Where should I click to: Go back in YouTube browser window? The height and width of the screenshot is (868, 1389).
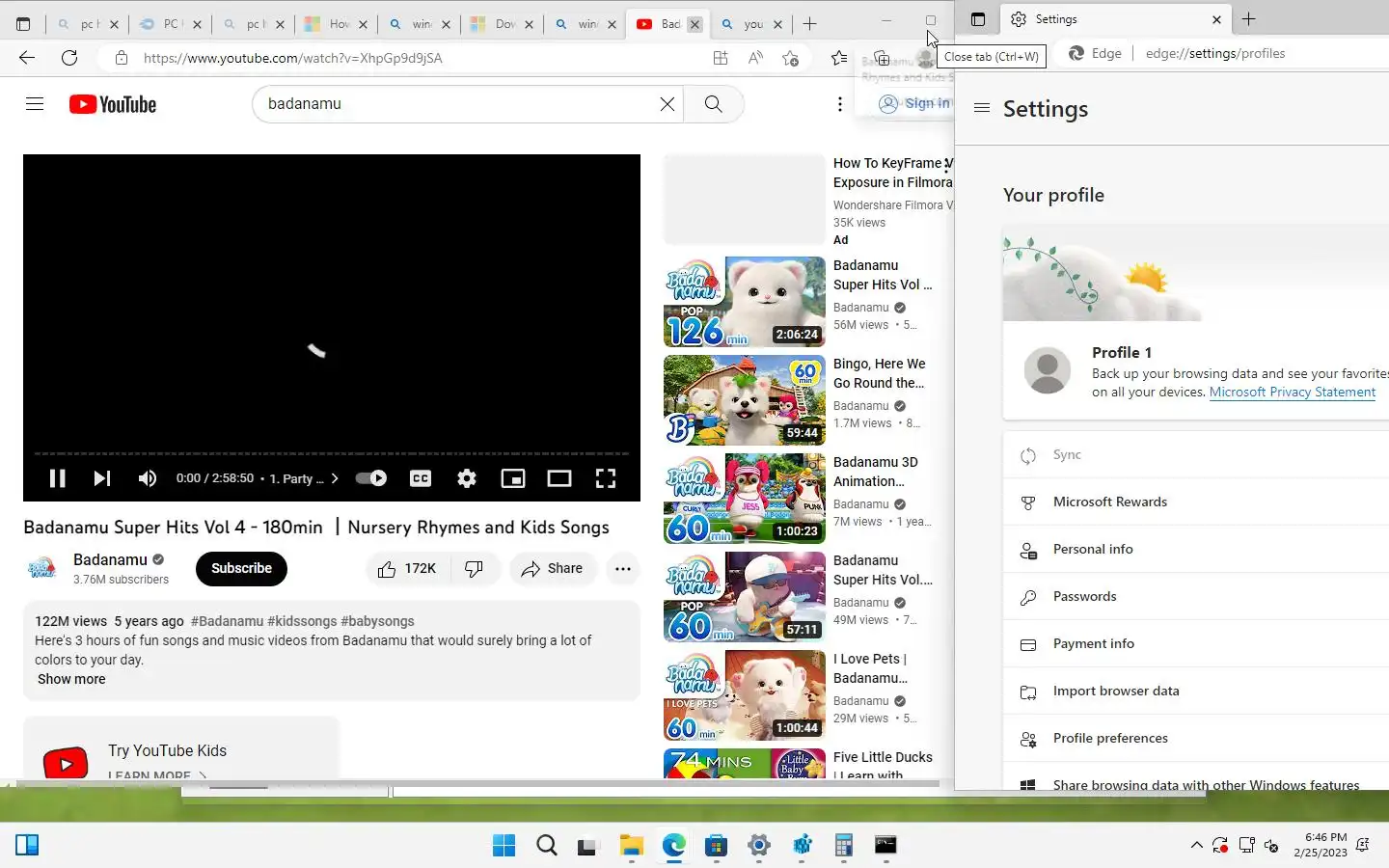click(27, 58)
